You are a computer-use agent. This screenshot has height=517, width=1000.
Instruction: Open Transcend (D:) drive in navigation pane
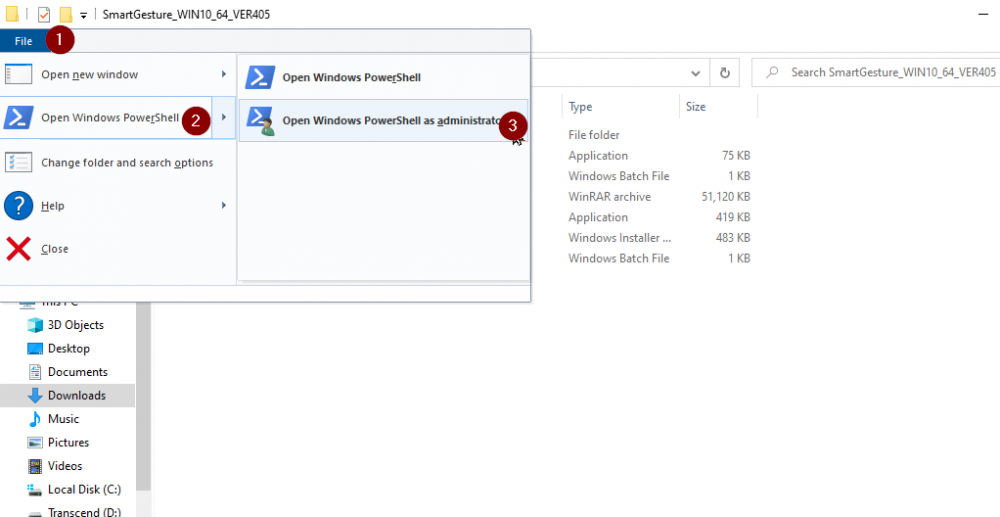click(84, 512)
